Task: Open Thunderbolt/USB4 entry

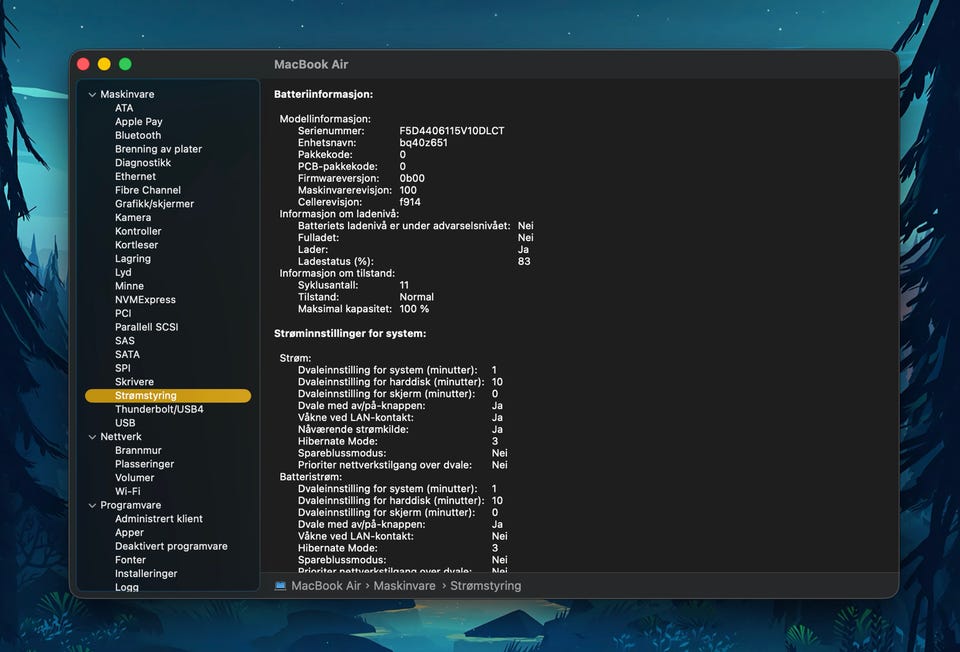Action: 159,409
